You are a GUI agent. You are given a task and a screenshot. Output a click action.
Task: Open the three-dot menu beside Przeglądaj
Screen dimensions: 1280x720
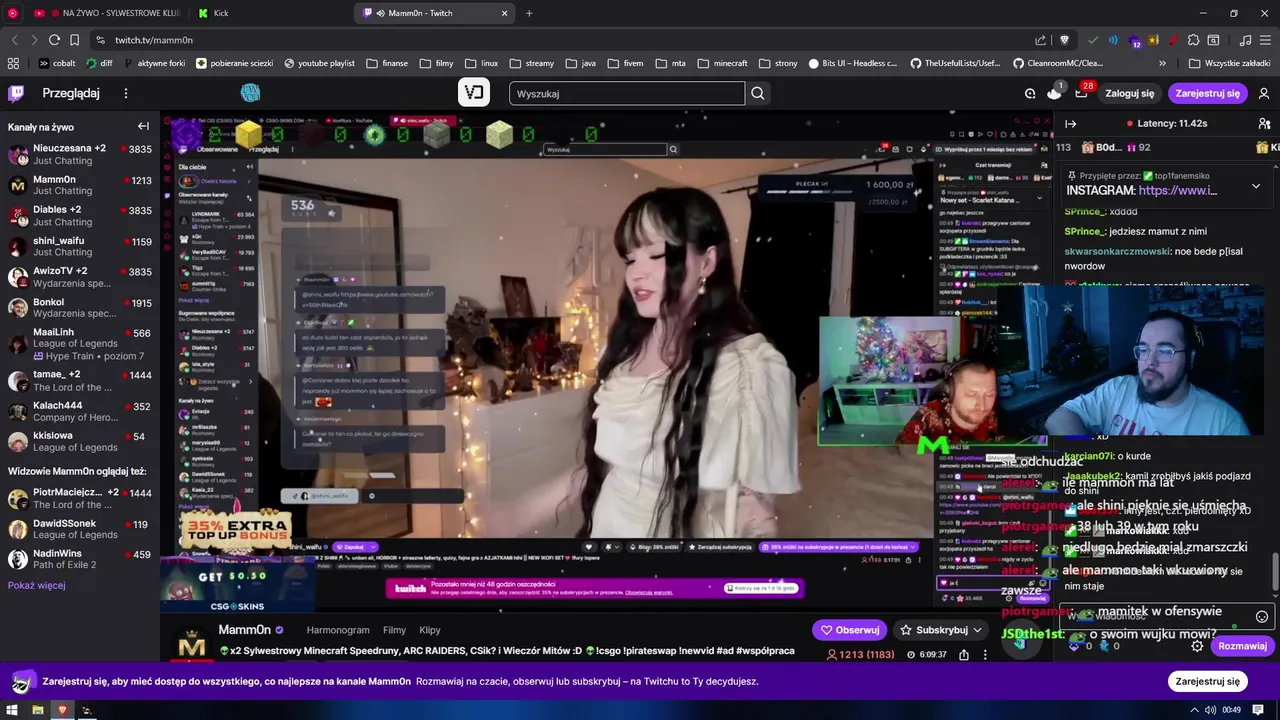pos(126,93)
